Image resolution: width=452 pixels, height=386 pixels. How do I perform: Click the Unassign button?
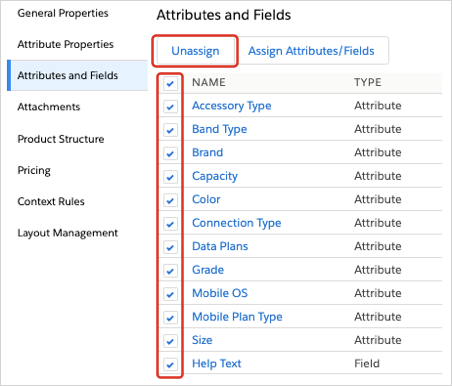[x=195, y=51]
